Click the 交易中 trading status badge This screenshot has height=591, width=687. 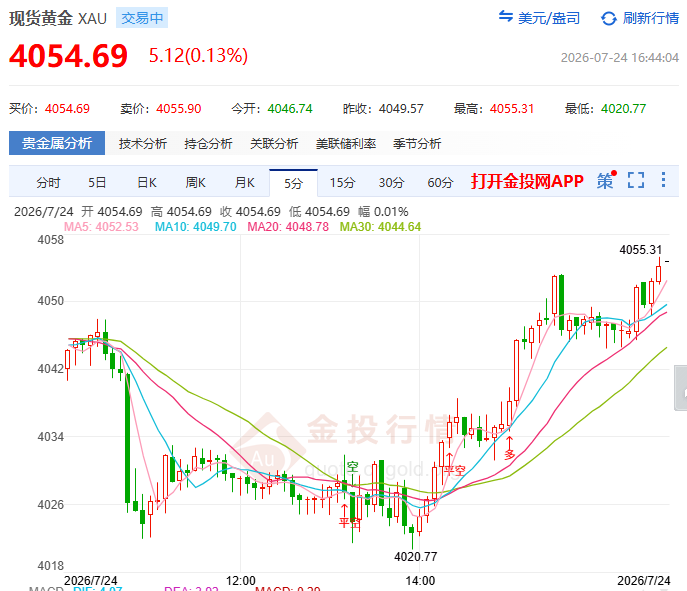tap(142, 18)
